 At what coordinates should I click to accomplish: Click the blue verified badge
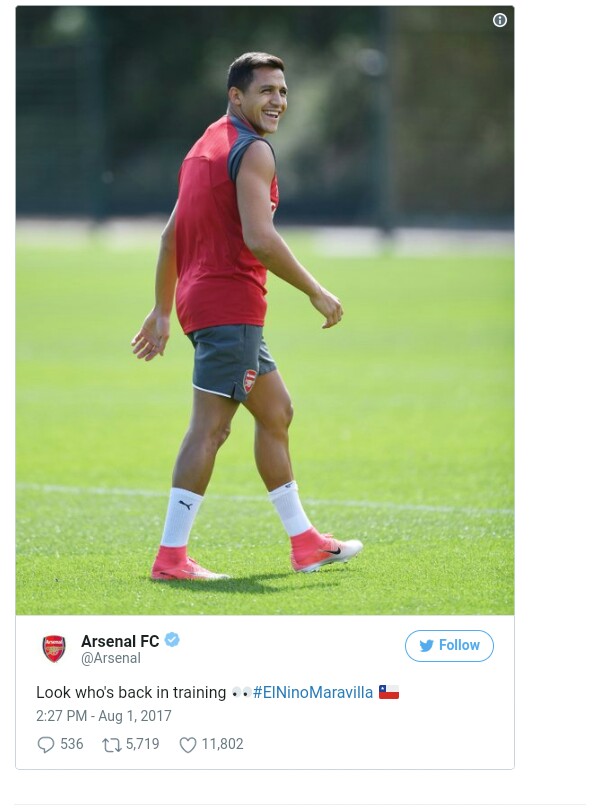172,640
